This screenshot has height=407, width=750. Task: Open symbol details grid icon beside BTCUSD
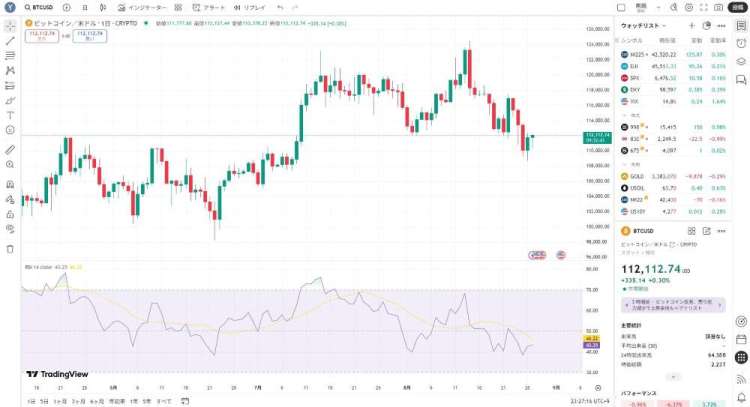tap(692, 231)
